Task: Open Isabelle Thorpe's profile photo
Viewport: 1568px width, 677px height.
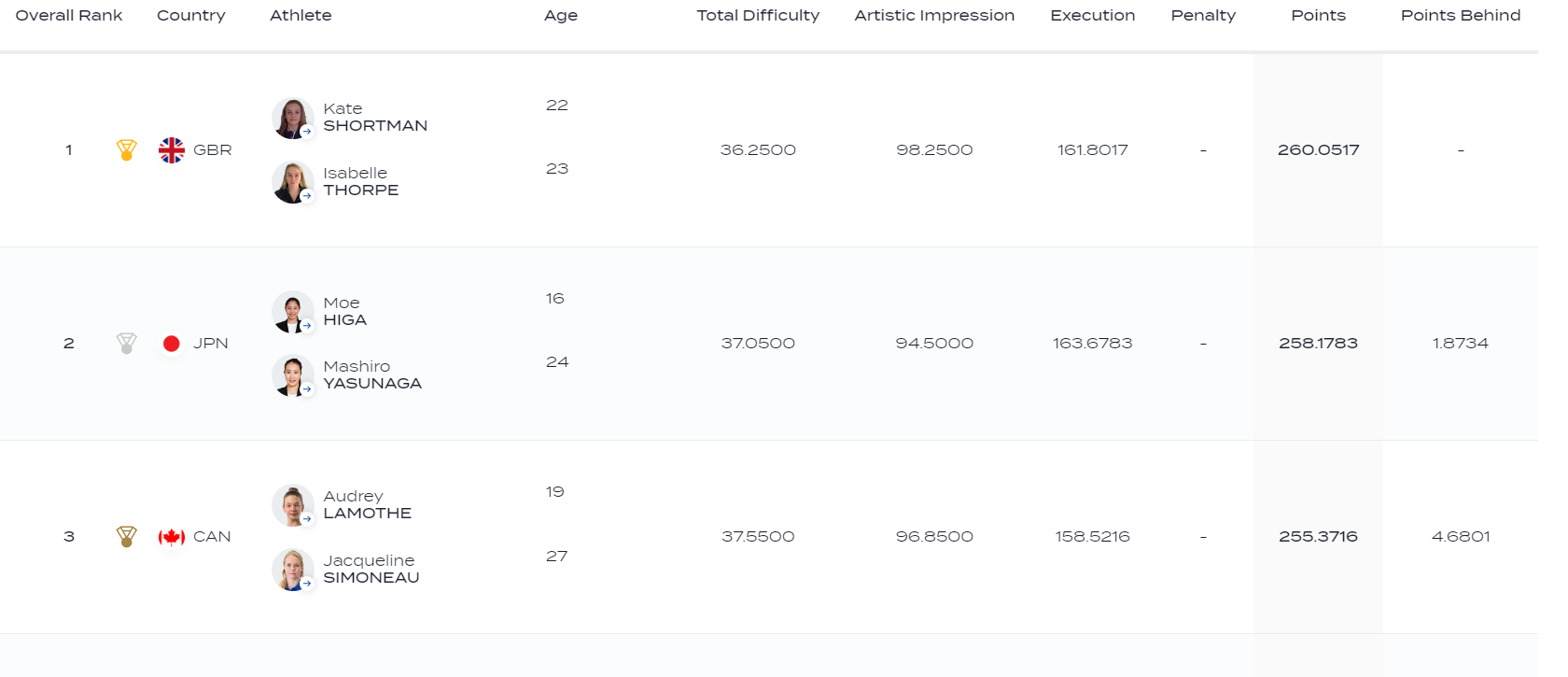Action: click(292, 182)
